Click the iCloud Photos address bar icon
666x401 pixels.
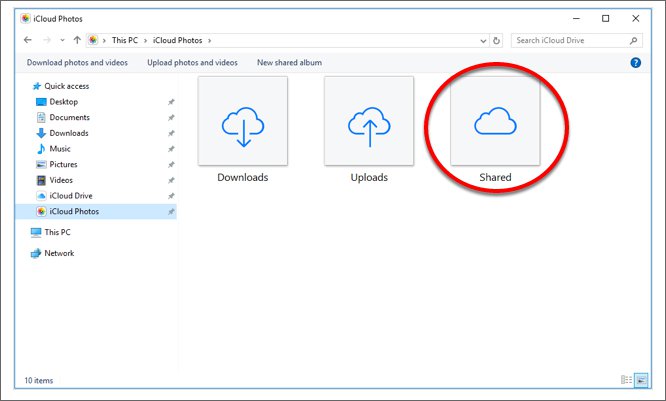pyautogui.click(x=93, y=40)
